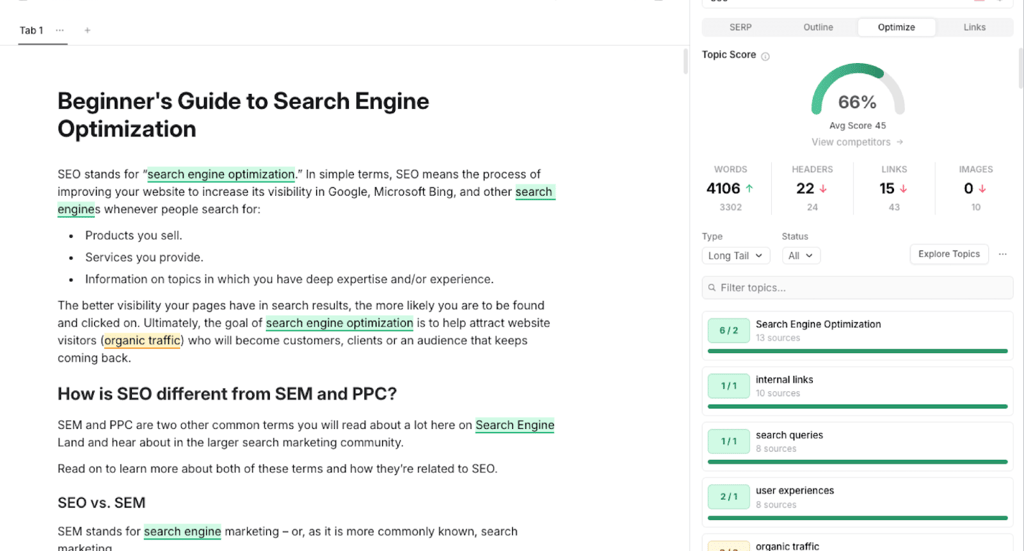Image resolution: width=1024 pixels, height=551 pixels.
Task: Click the Topic Score info icon
Action: point(765,56)
